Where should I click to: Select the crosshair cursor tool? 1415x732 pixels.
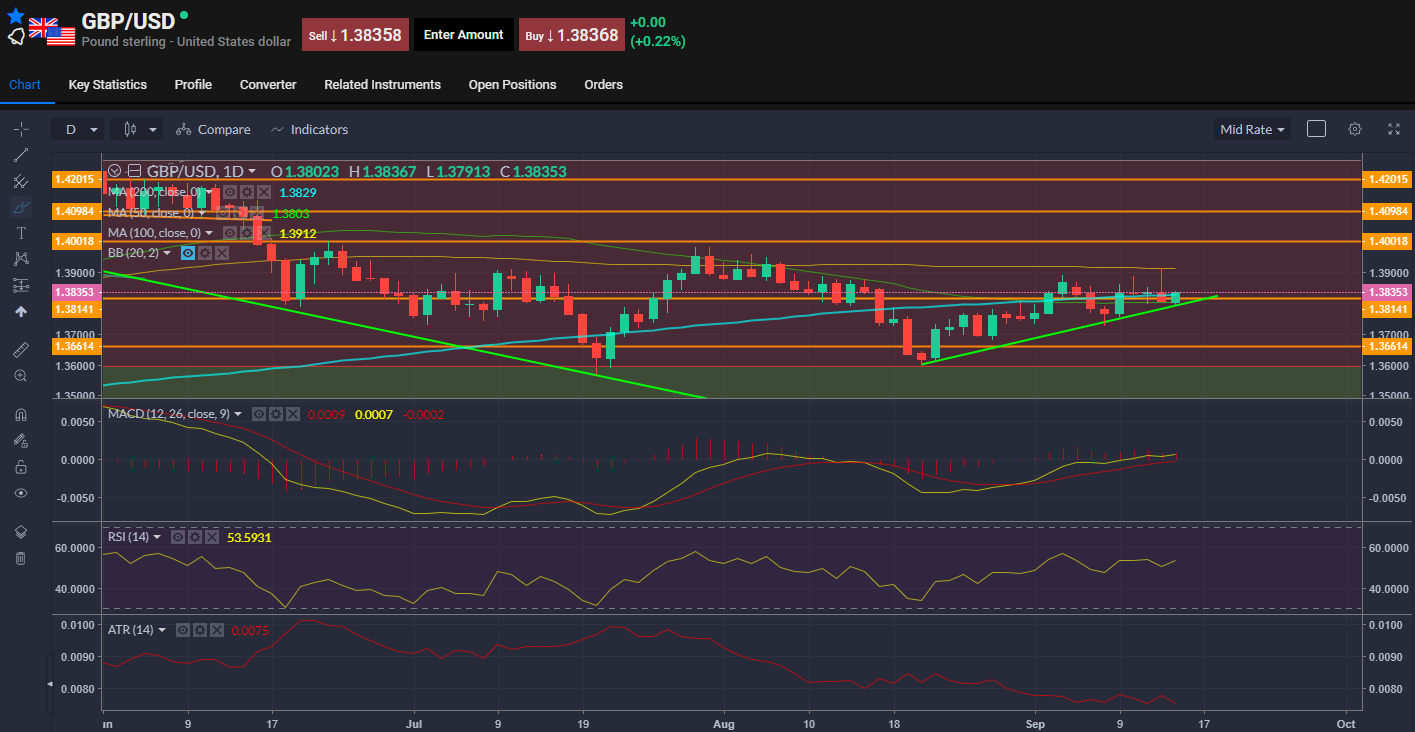point(20,129)
